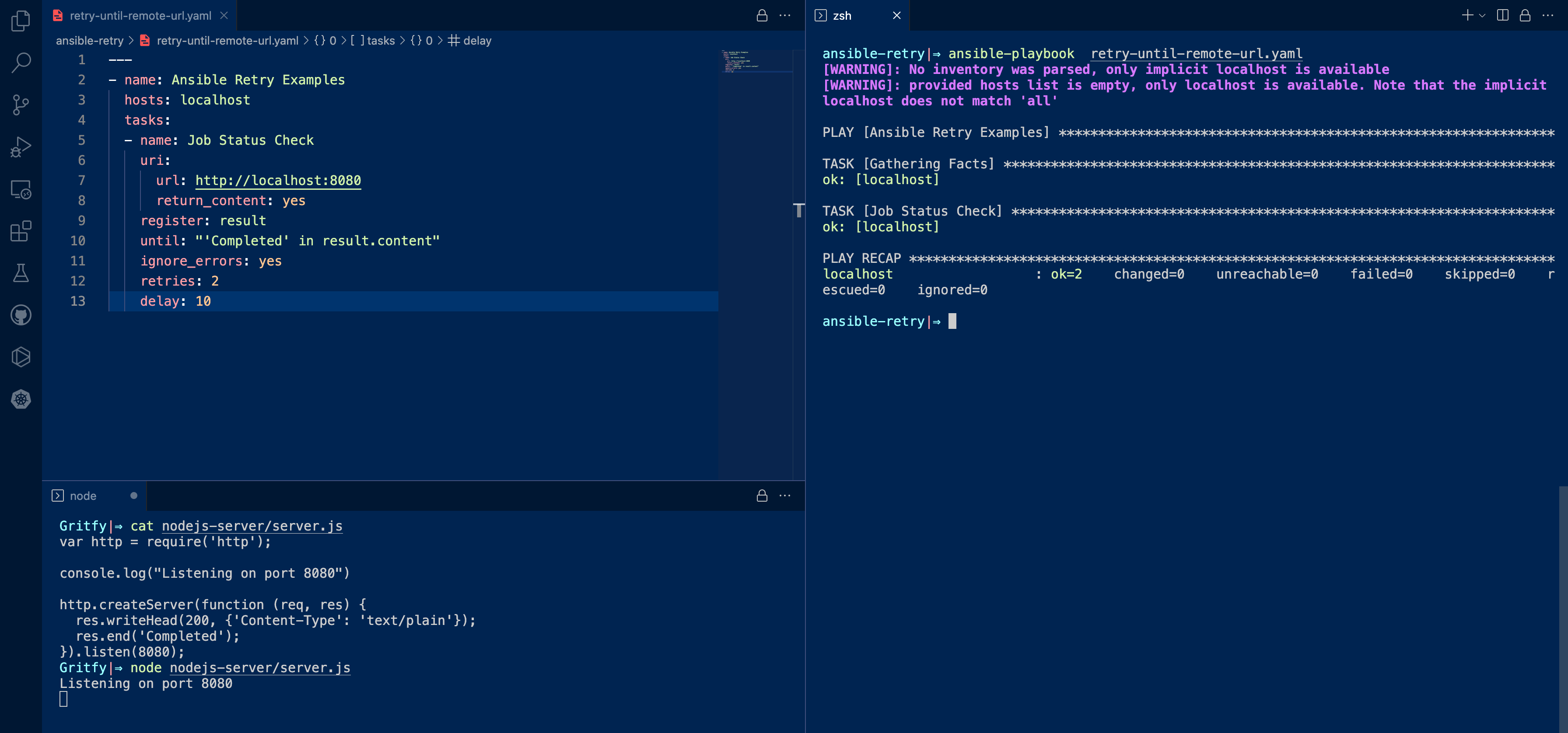Image resolution: width=1568 pixels, height=733 pixels.
Task: Split the zsh terminal editor
Action: 1502,15
